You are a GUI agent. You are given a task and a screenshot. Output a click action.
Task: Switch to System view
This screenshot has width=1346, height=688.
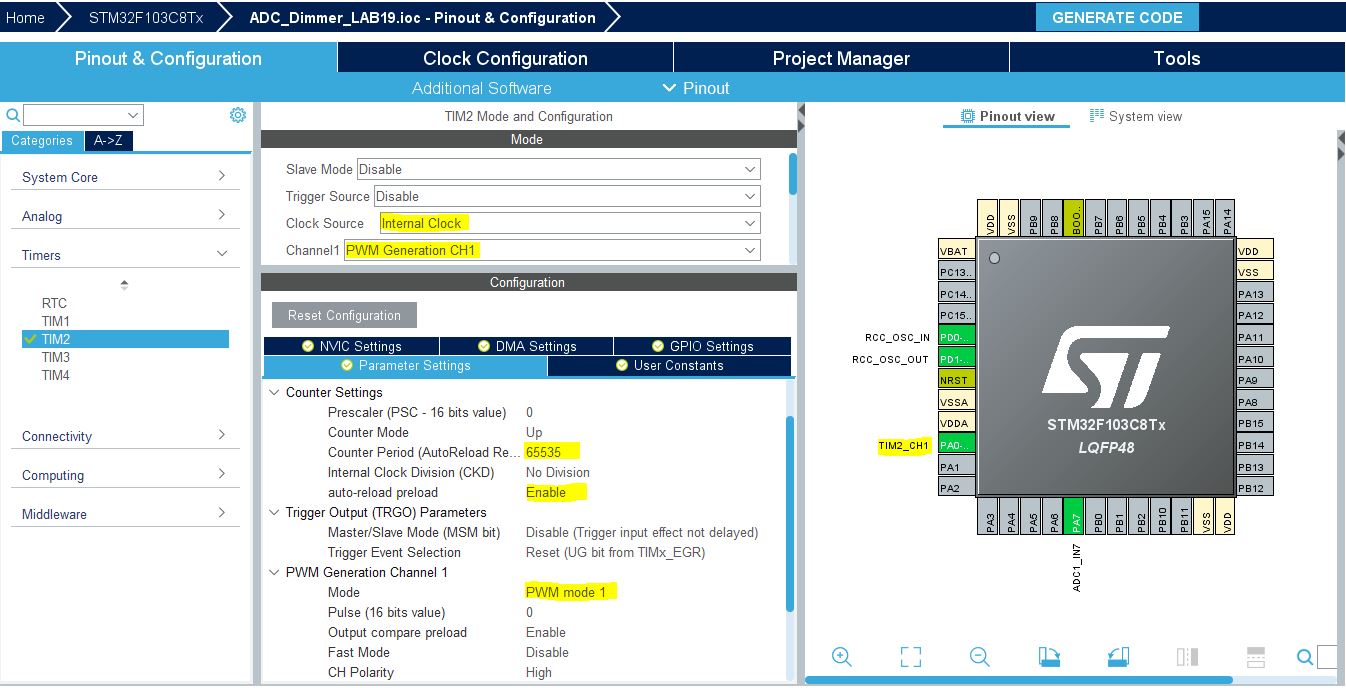[1135, 116]
